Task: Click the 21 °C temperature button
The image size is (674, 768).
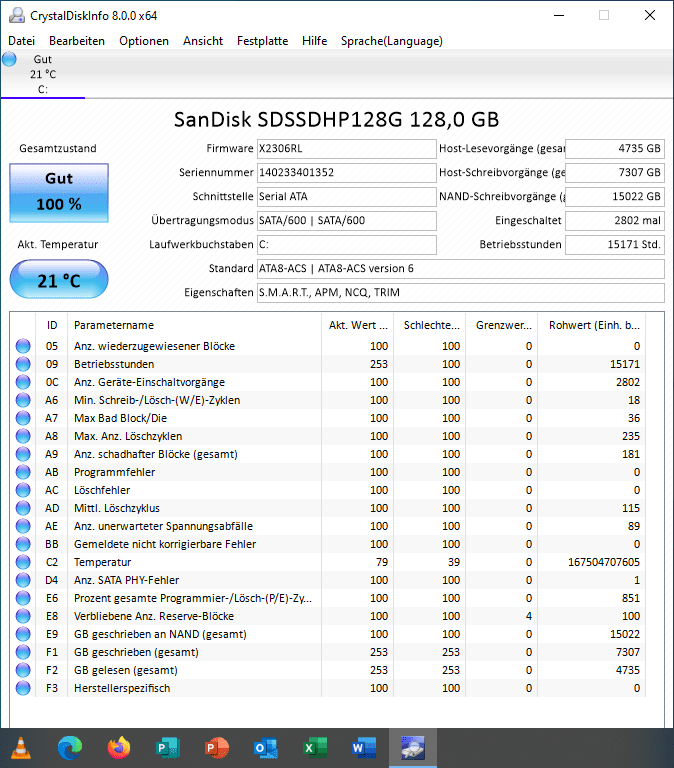Action: 59,279
